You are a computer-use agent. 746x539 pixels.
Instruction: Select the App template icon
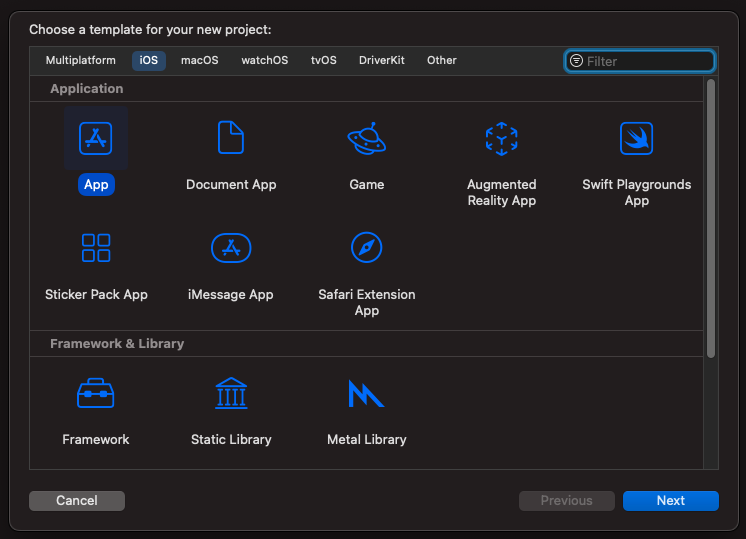tap(96, 138)
